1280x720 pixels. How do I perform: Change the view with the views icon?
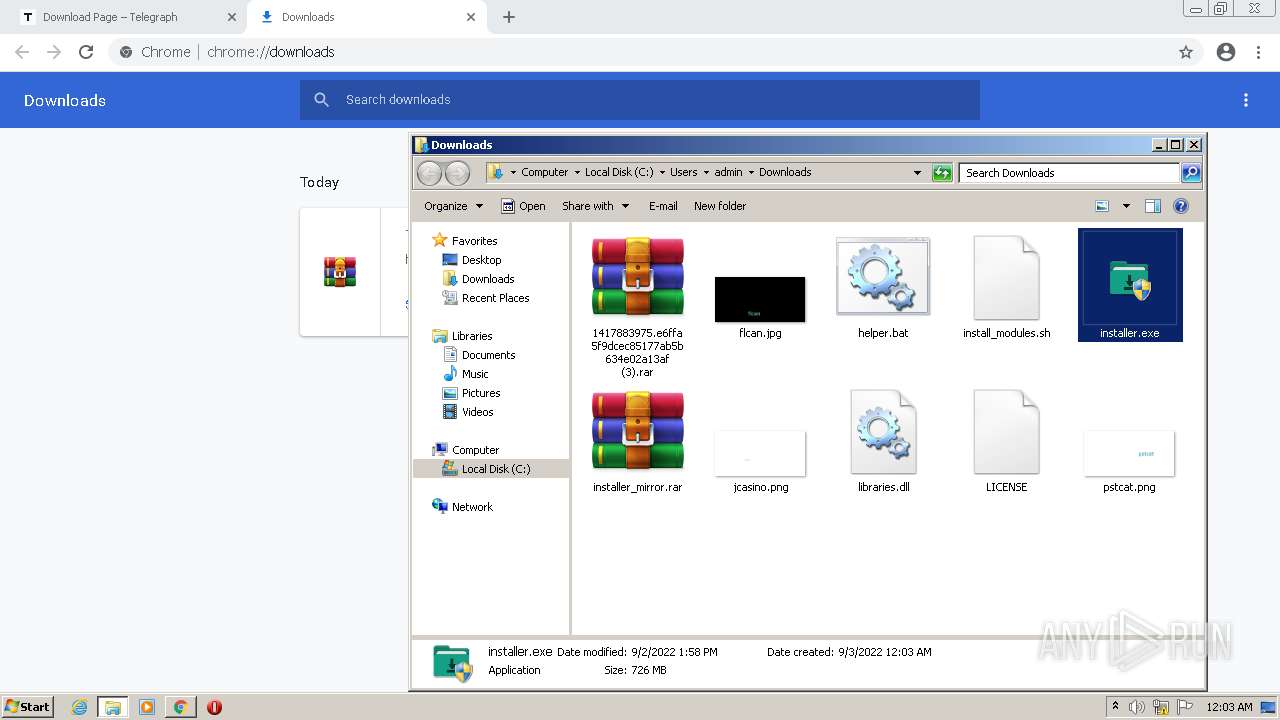1102,206
